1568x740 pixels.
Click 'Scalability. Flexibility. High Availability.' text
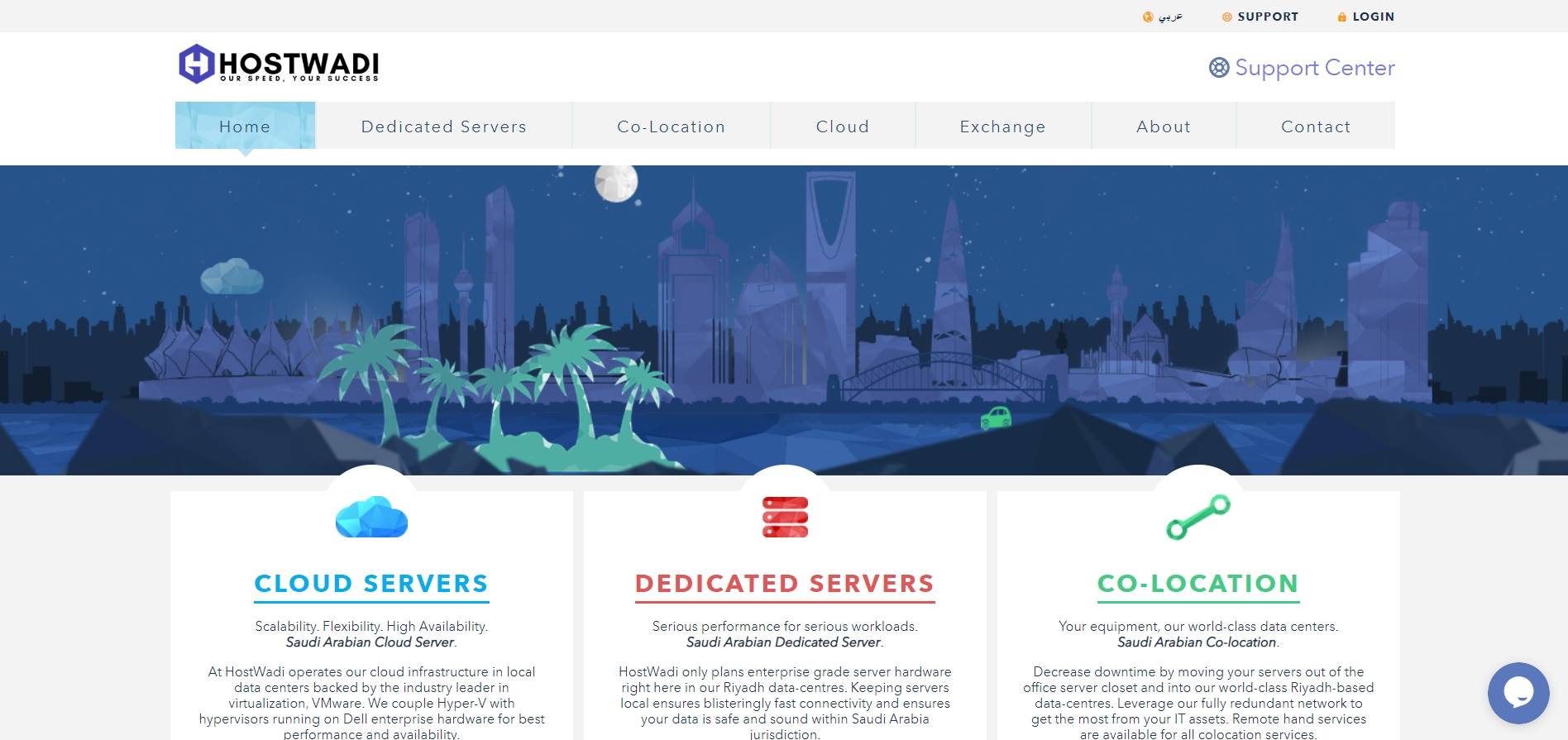pos(371,626)
